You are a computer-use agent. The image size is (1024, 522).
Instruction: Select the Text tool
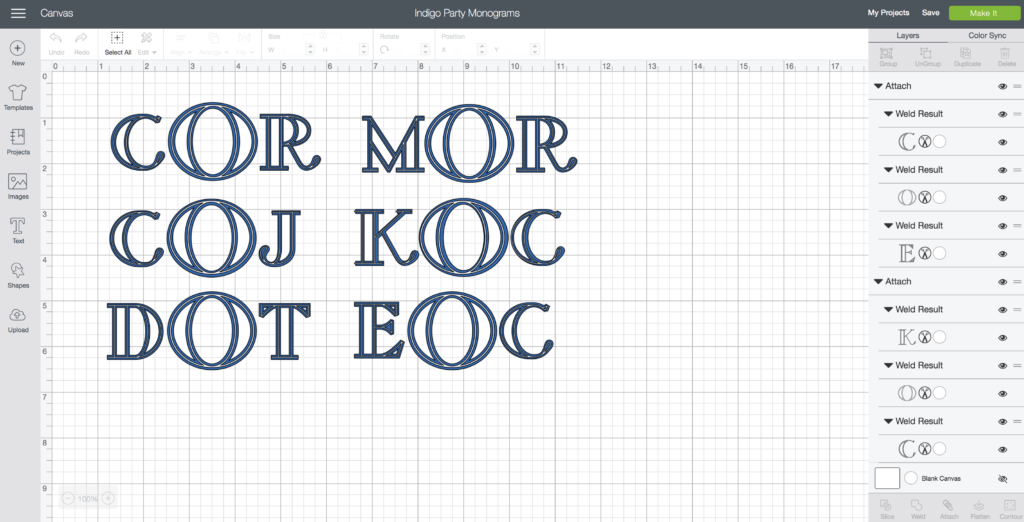pos(18,226)
